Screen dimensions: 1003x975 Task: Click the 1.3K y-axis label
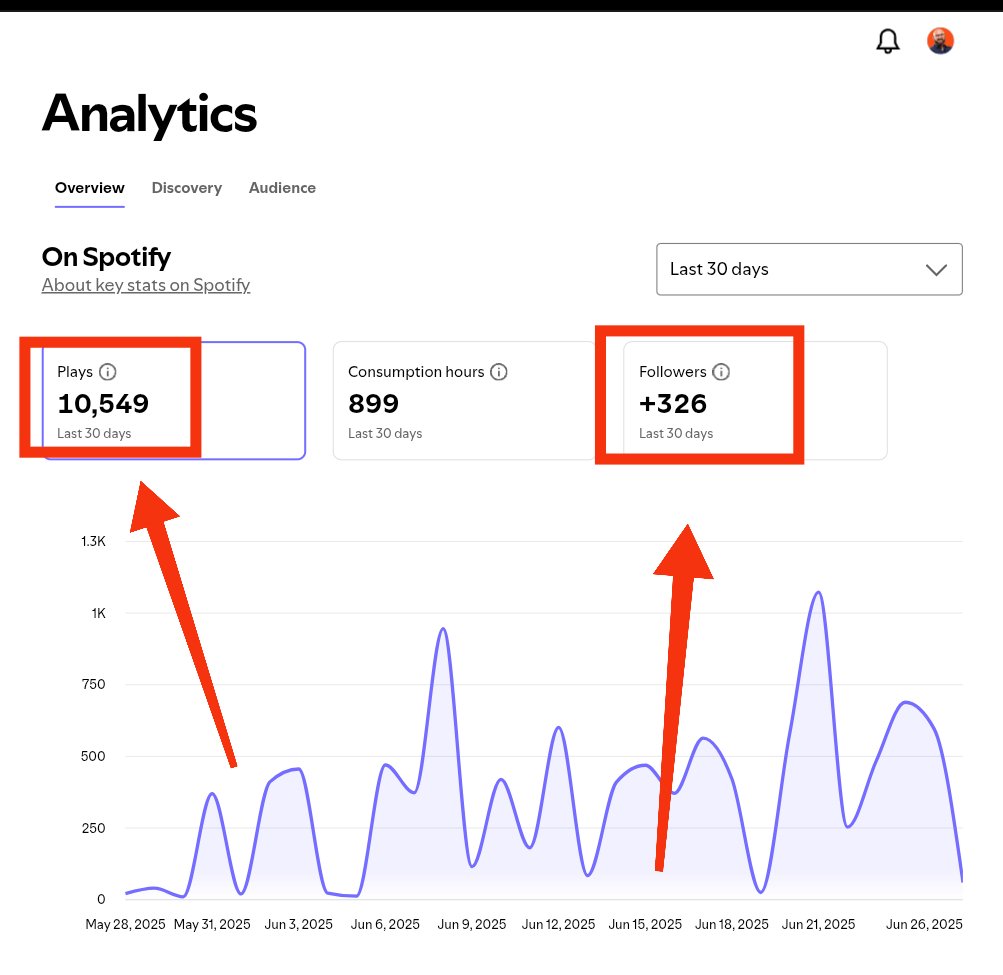tap(93, 541)
